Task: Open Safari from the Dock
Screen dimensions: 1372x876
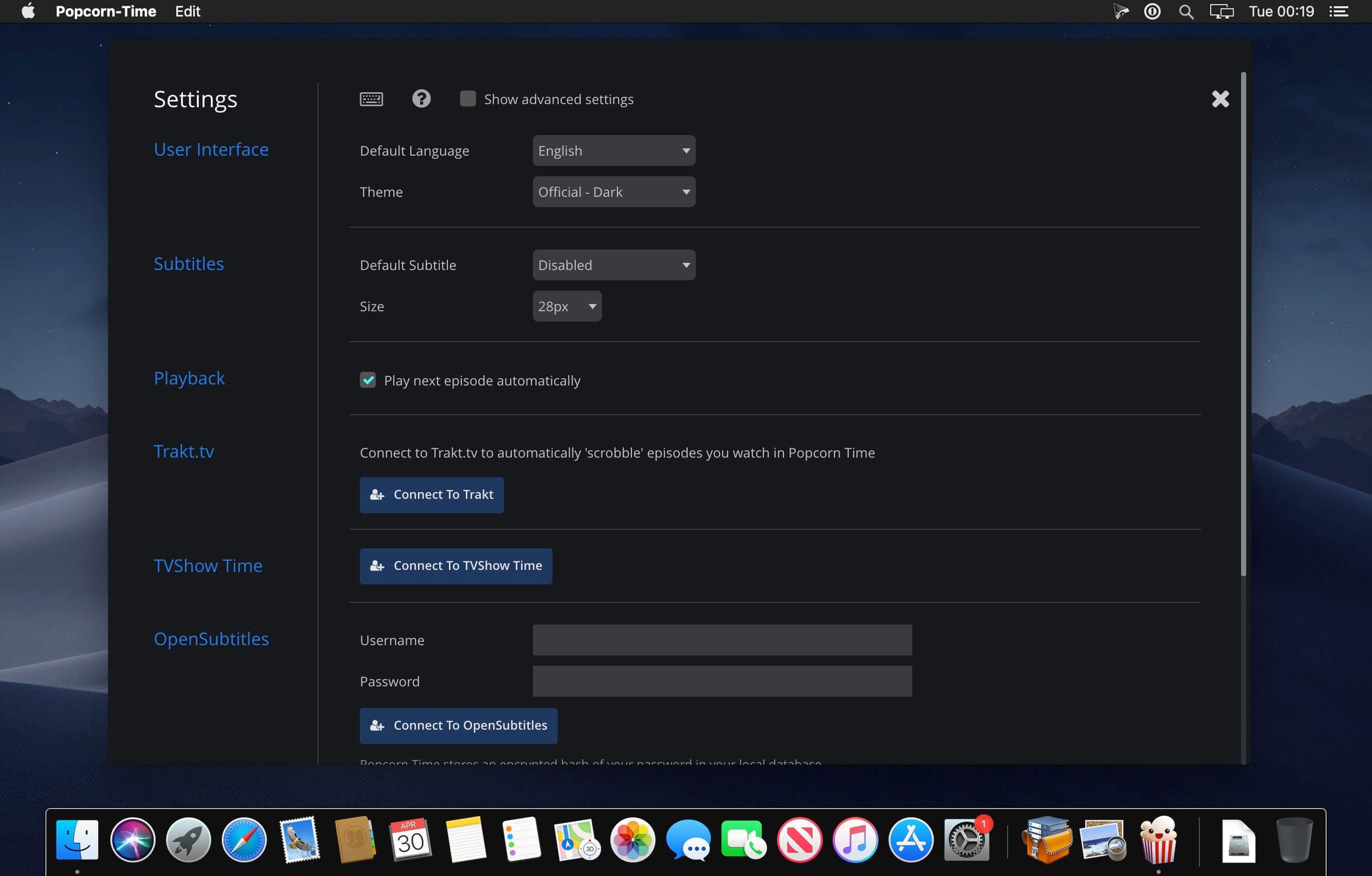Action: coord(244,839)
